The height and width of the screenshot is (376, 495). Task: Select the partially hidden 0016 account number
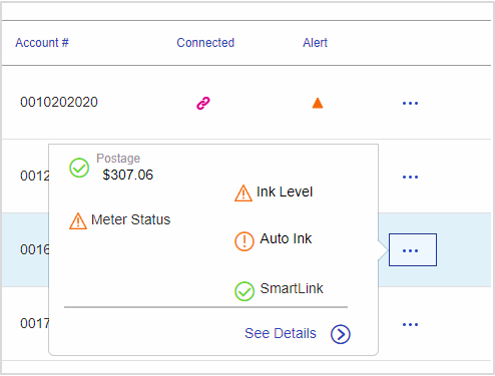click(34, 249)
